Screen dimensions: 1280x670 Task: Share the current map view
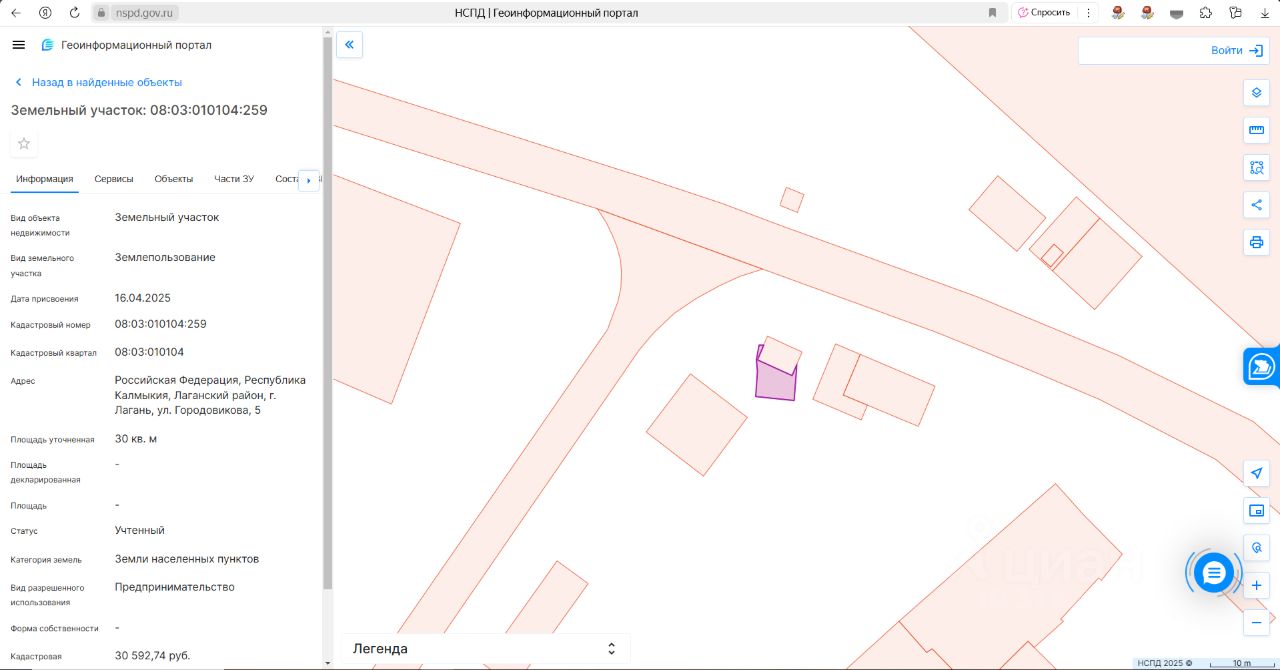[x=1256, y=205]
